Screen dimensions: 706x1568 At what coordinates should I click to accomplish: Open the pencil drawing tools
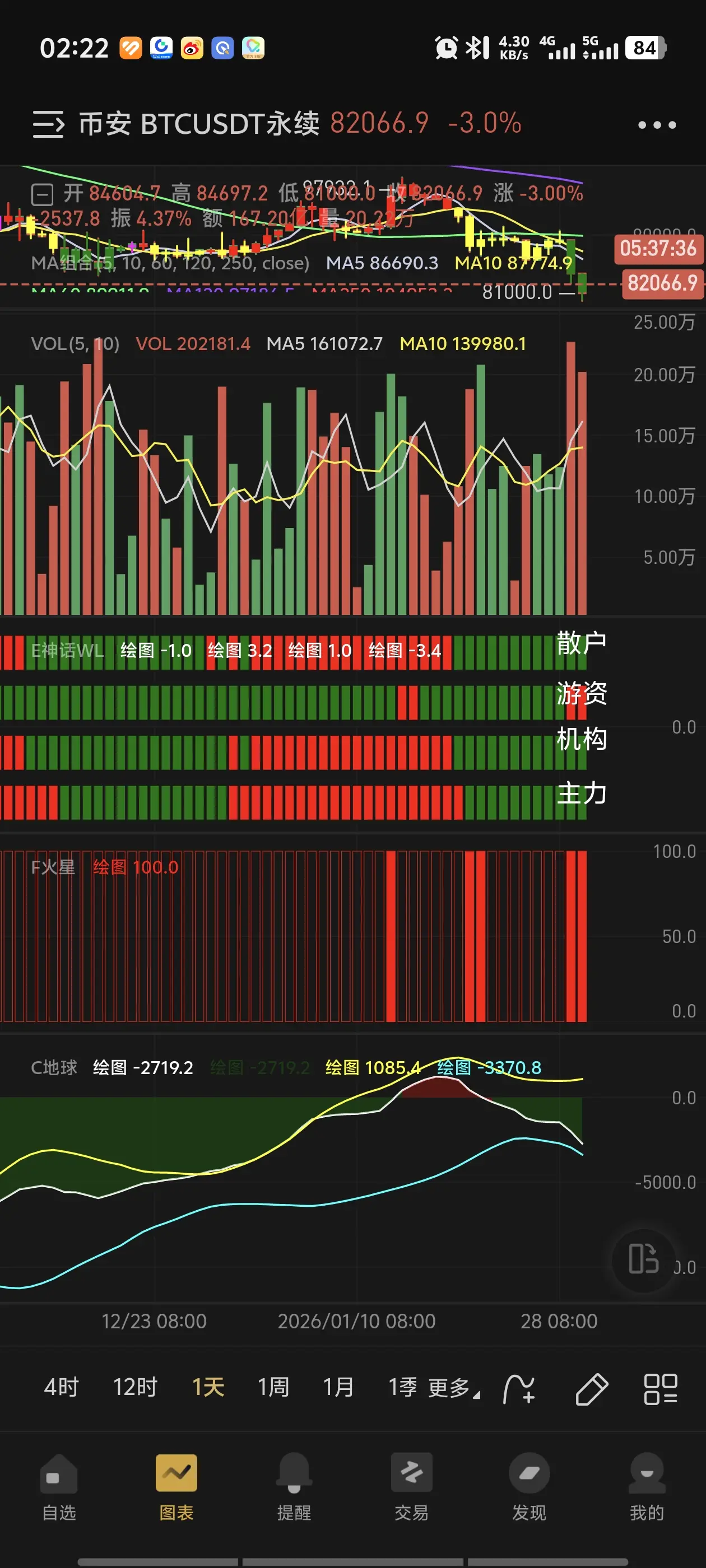click(592, 1389)
